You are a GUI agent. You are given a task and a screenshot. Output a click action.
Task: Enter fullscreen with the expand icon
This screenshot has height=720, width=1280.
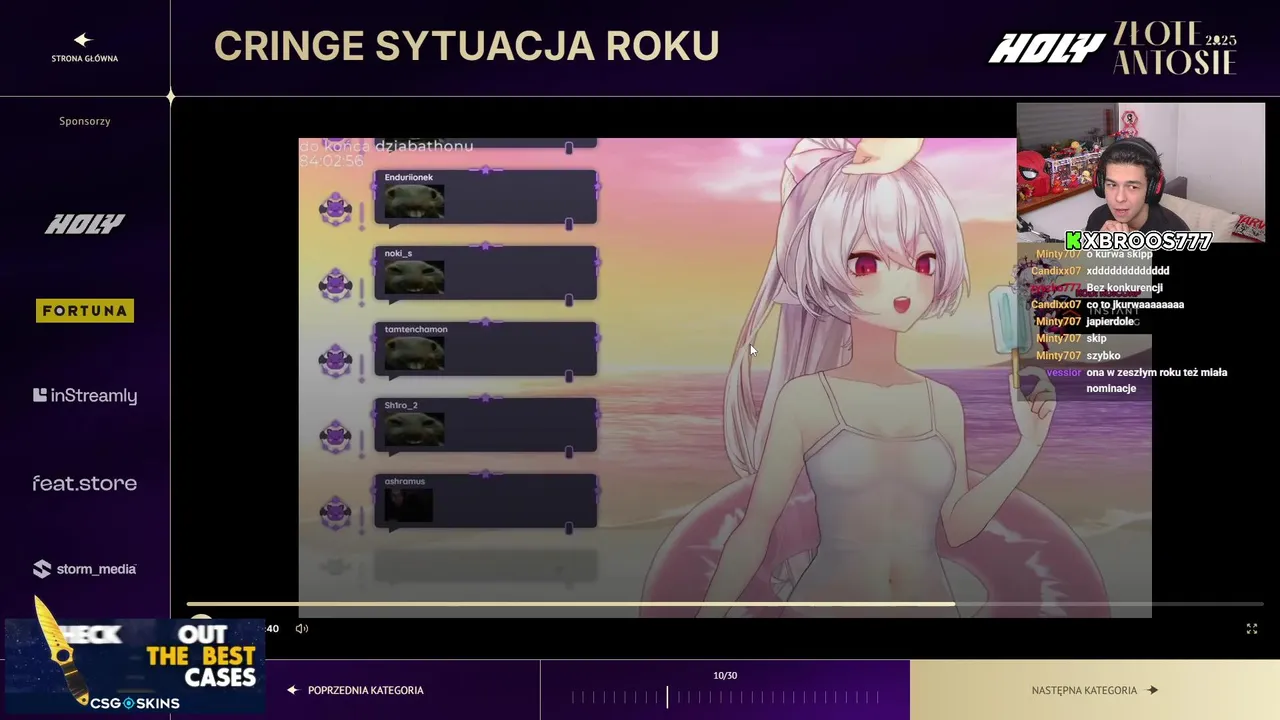coord(1251,628)
